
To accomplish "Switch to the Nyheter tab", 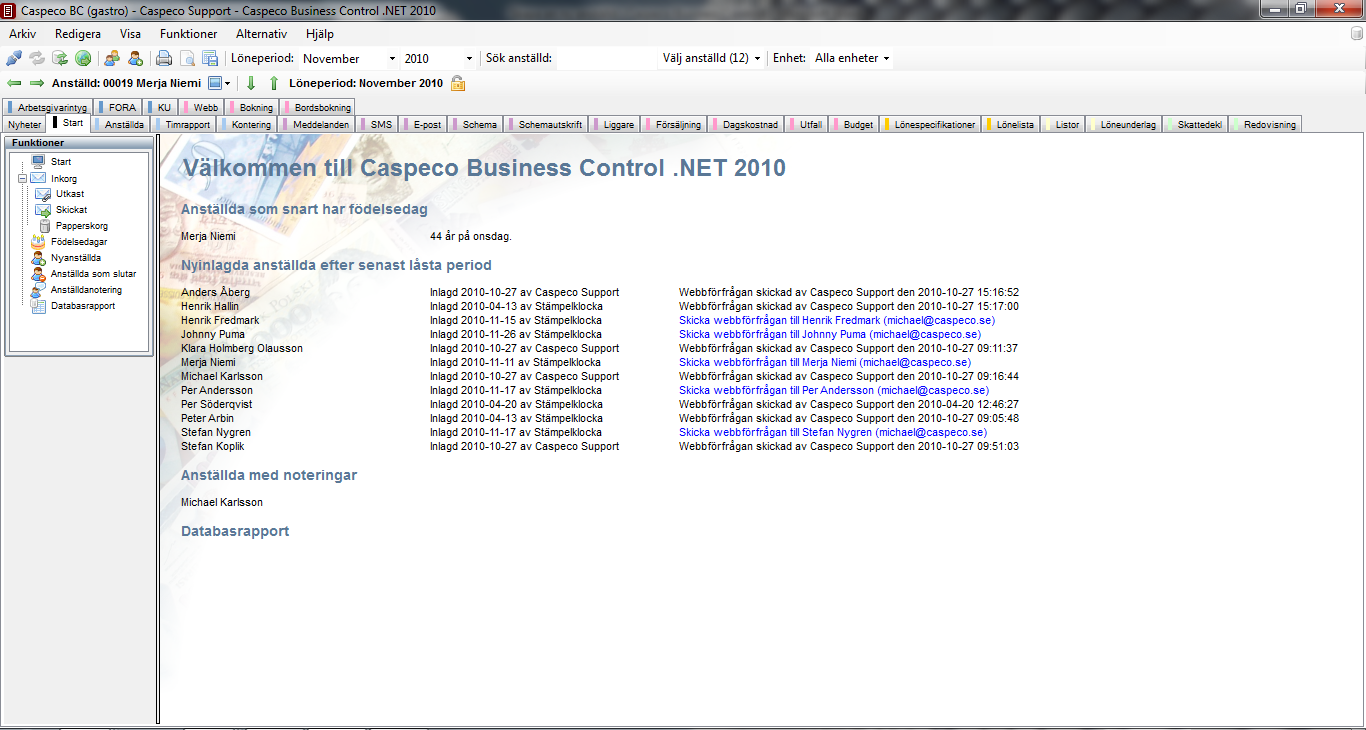I will (x=25, y=124).
